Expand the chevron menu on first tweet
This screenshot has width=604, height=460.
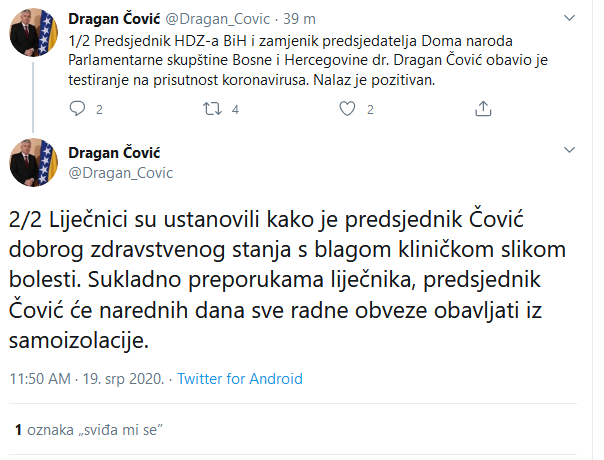[569, 18]
